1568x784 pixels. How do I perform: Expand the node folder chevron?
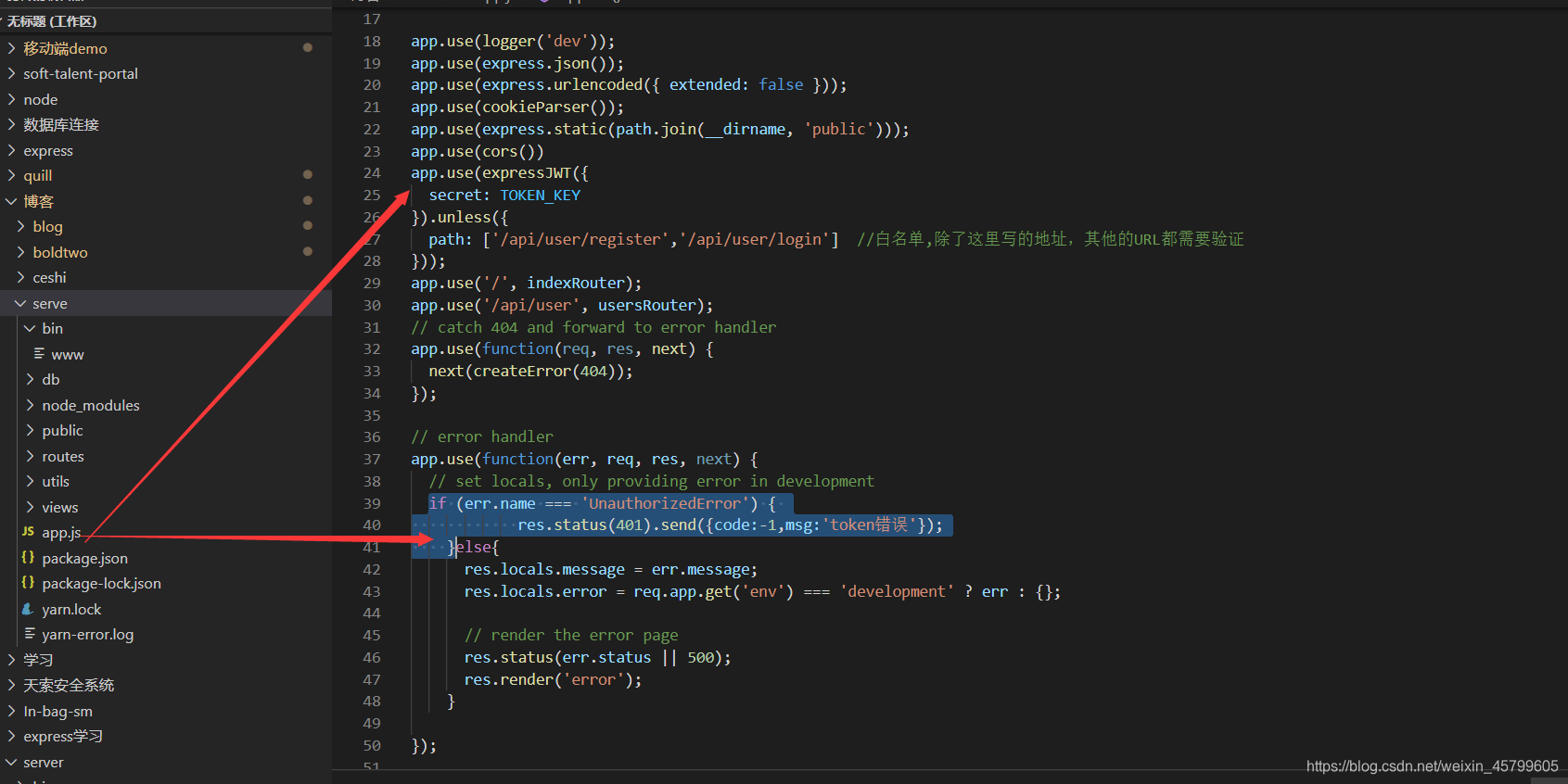(11, 99)
